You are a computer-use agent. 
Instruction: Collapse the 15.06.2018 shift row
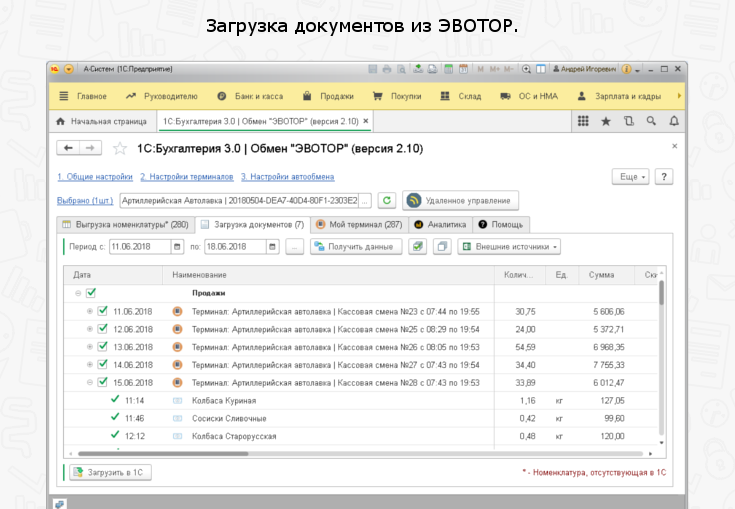[90, 383]
